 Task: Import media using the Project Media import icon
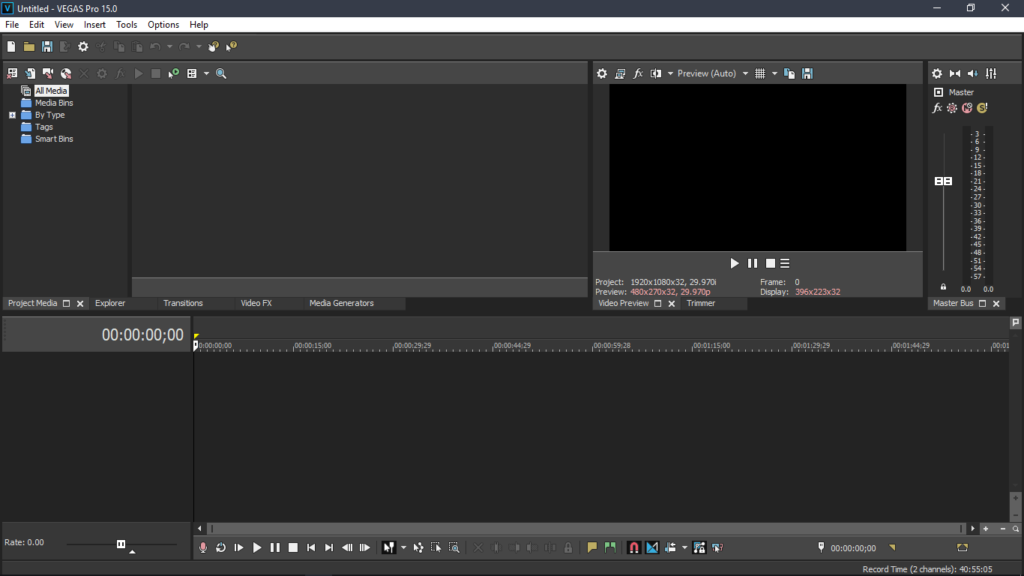tap(29, 73)
